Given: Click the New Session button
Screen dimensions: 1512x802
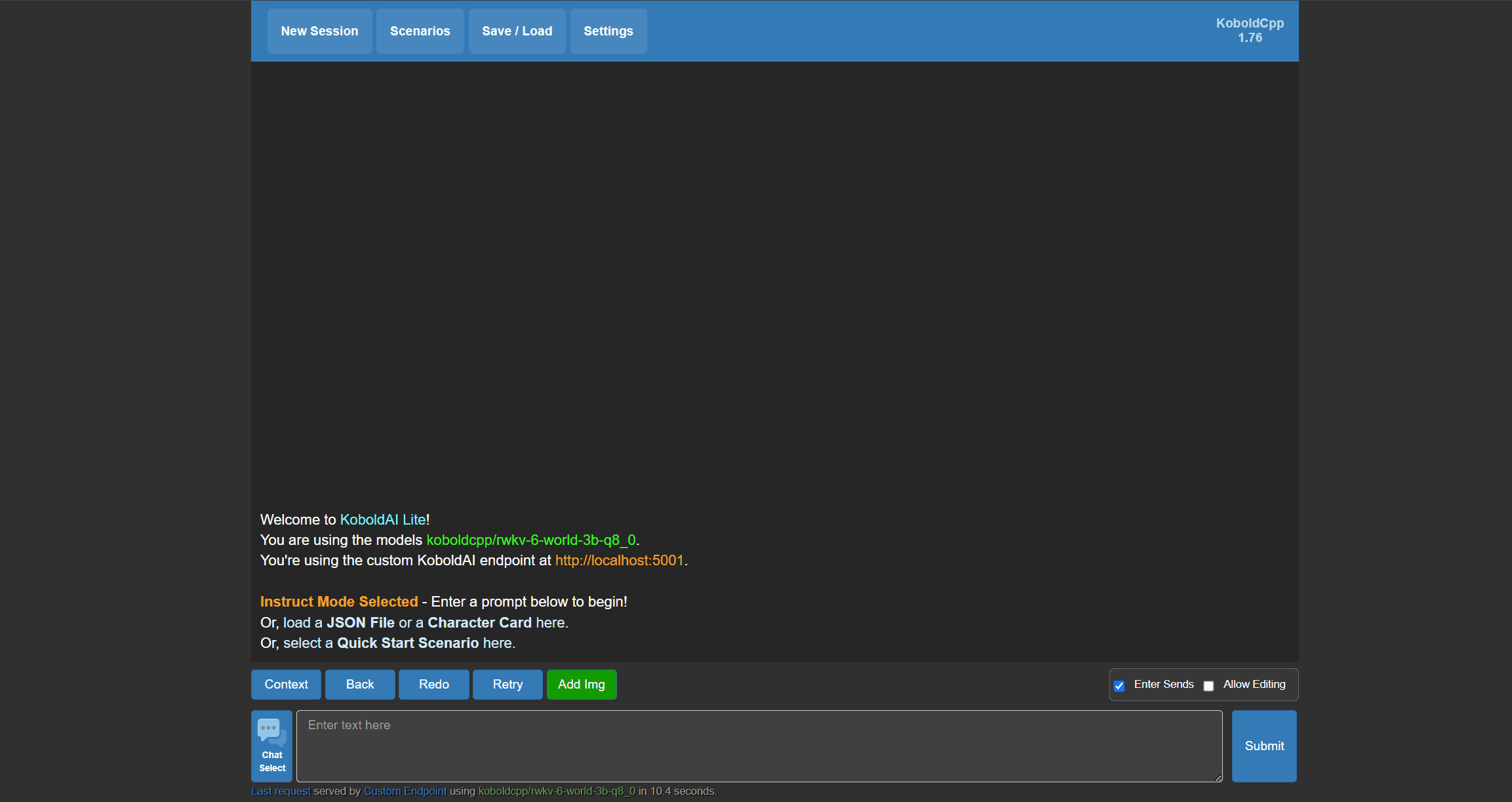Looking at the screenshot, I should tap(318, 31).
